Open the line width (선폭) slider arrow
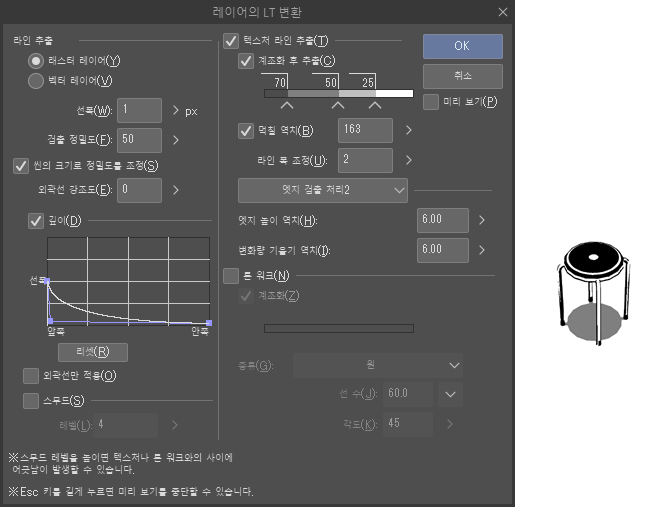 pyautogui.click(x=176, y=110)
